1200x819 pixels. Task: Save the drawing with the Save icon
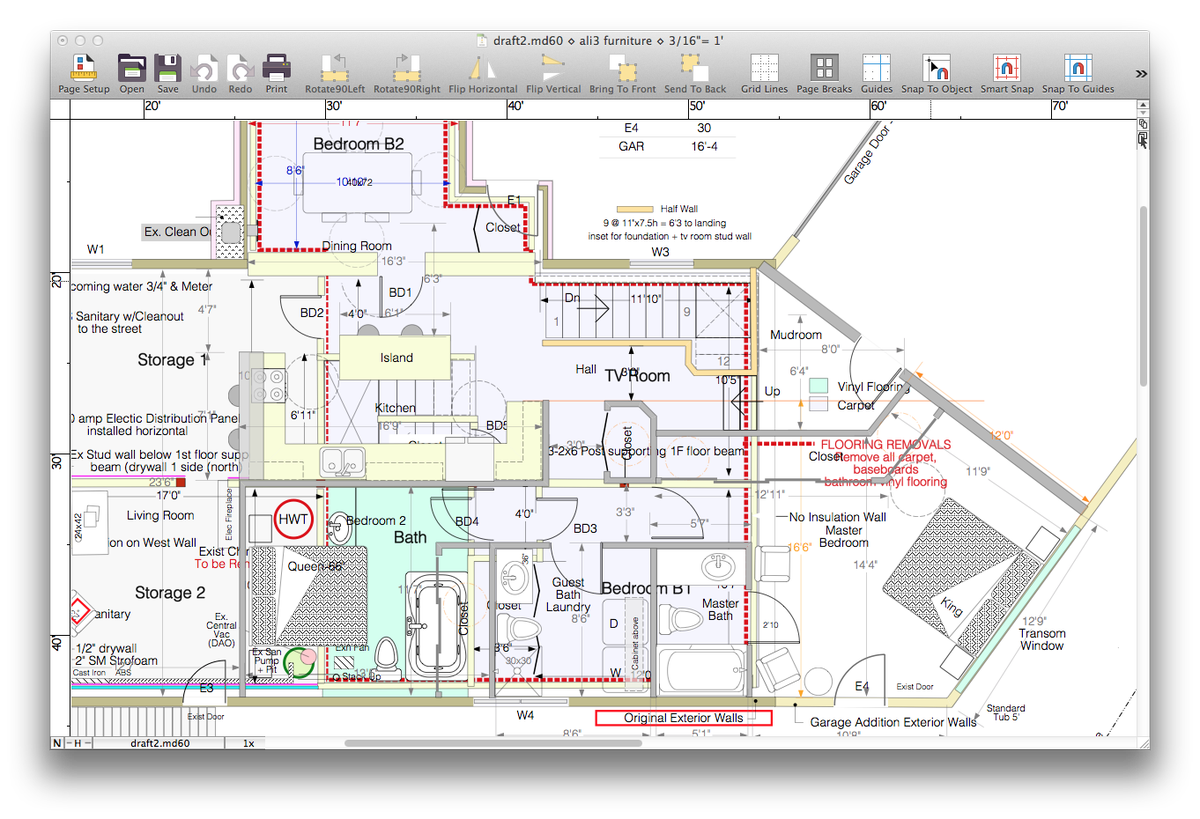[x=167, y=74]
